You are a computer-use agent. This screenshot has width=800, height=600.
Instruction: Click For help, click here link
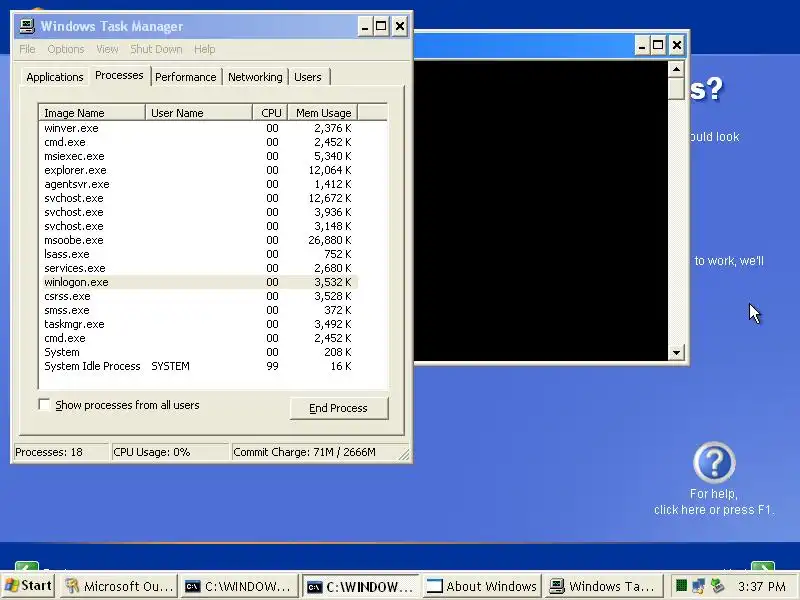click(714, 502)
